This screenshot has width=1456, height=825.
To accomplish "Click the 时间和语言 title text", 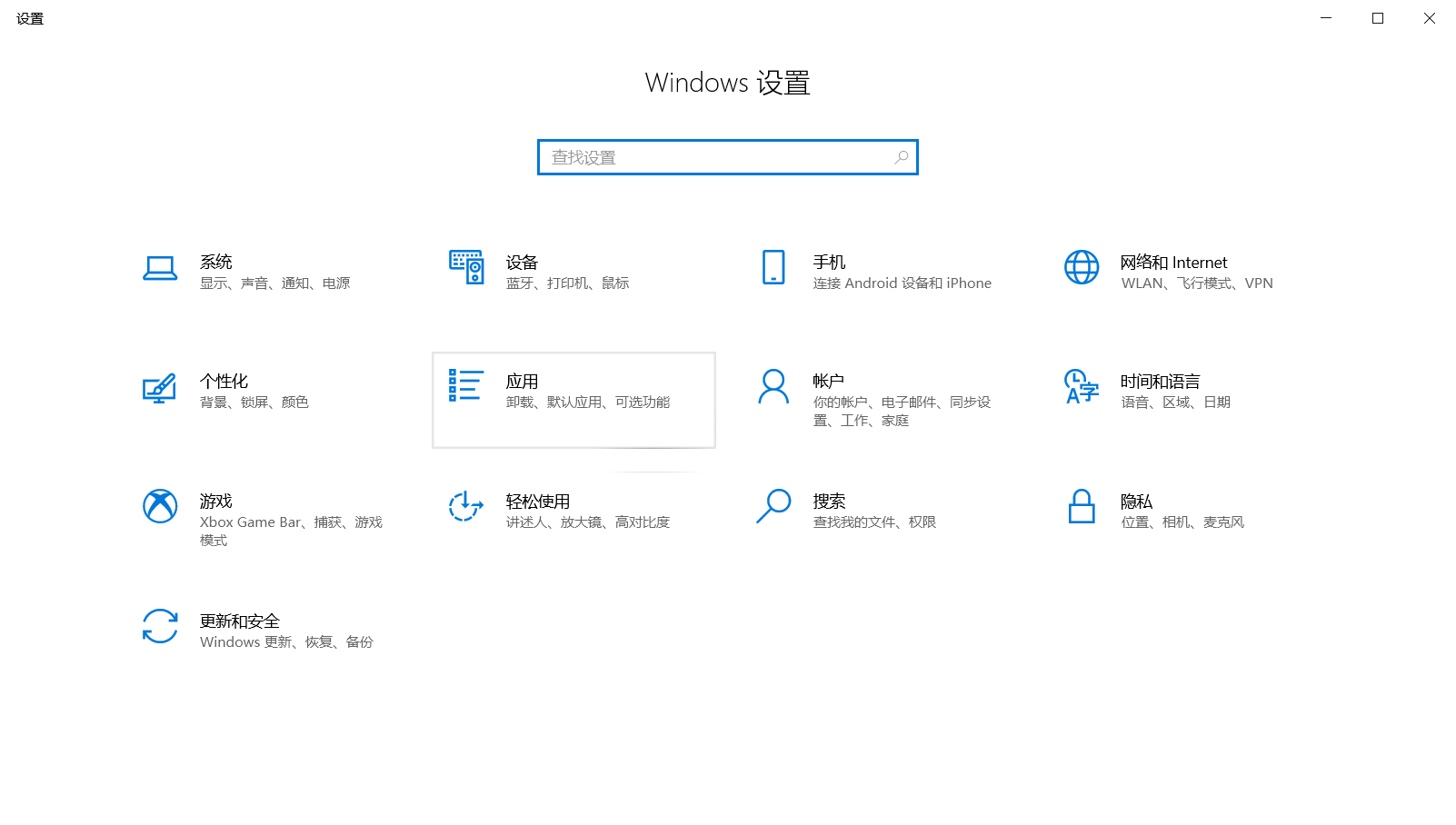I will pos(1161,381).
